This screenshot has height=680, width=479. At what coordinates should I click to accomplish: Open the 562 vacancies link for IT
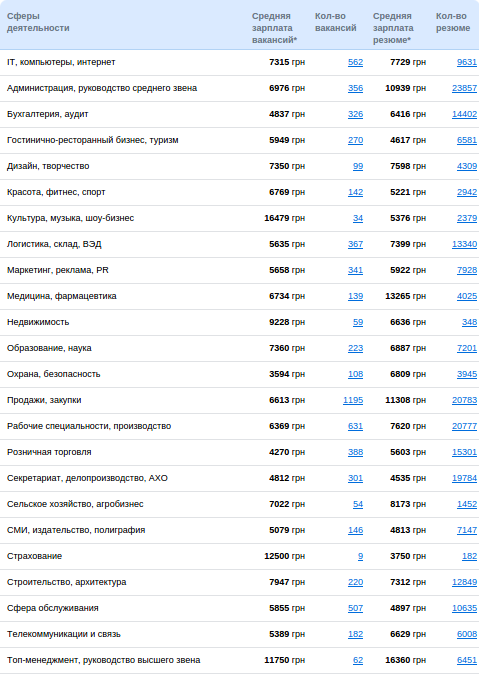pos(355,62)
